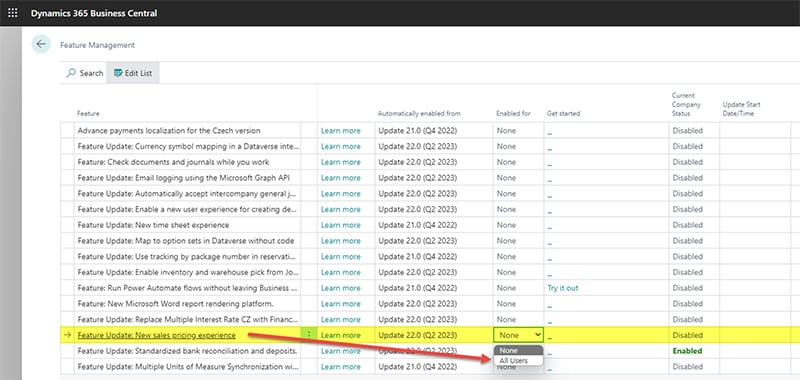
Task: Open Learn more for New sales pricing experience
Action: pyautogui.click(x=341, y=335)
